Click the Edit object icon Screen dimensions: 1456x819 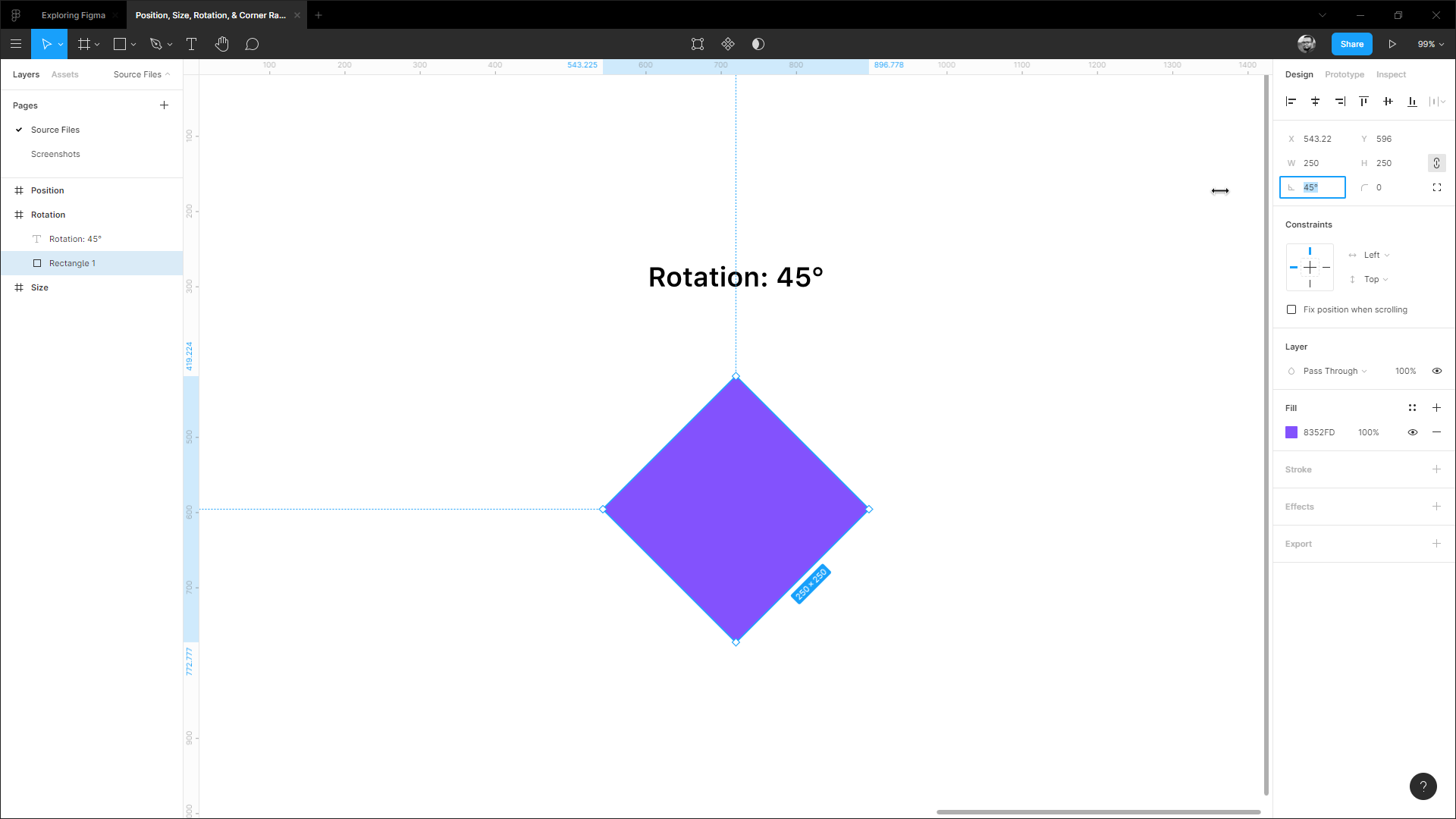coord(698,44)
